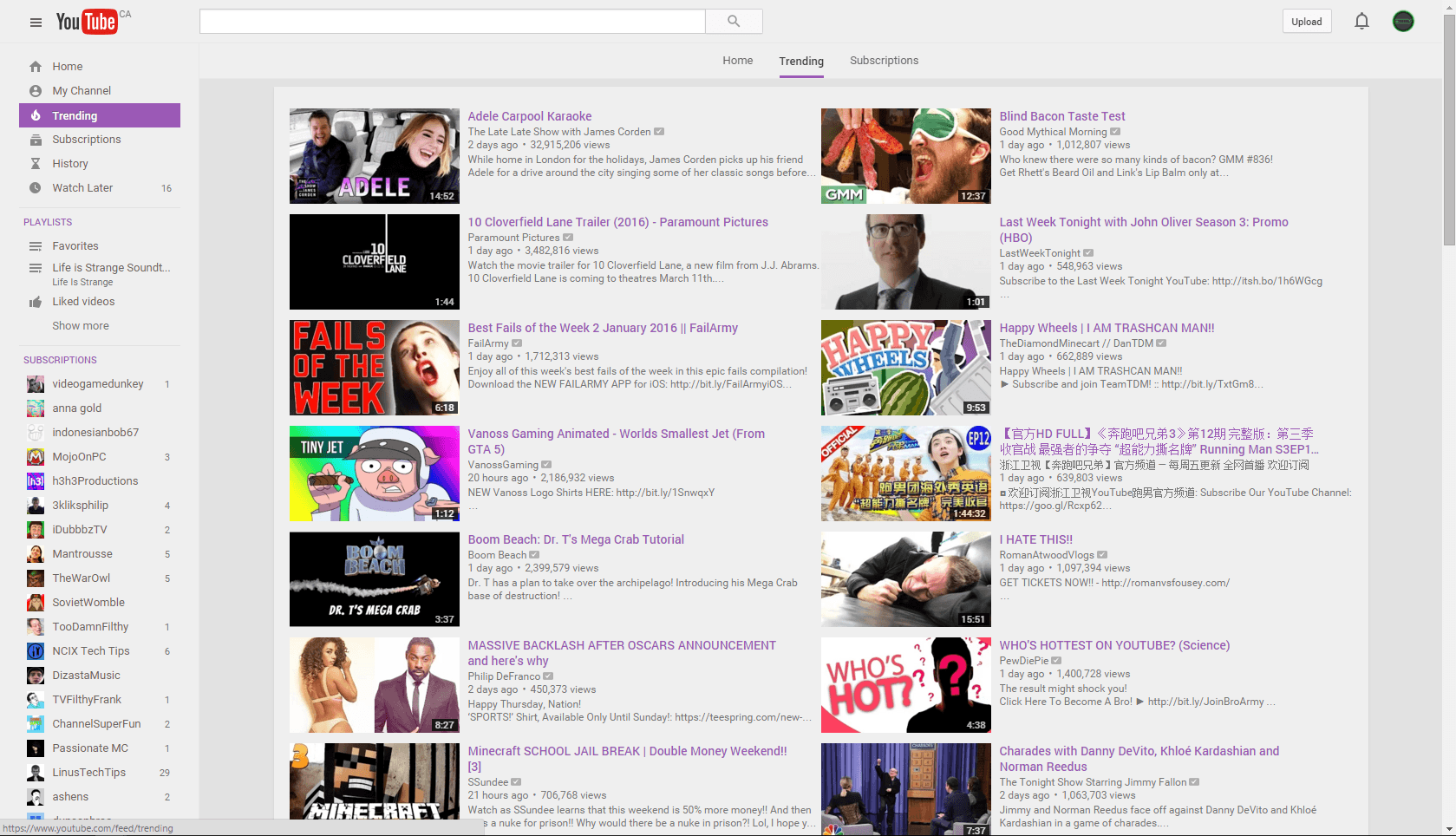Click the anna gold channel avatar
Viewport: 1456px width, 836px height.
[x=36, y=408]
